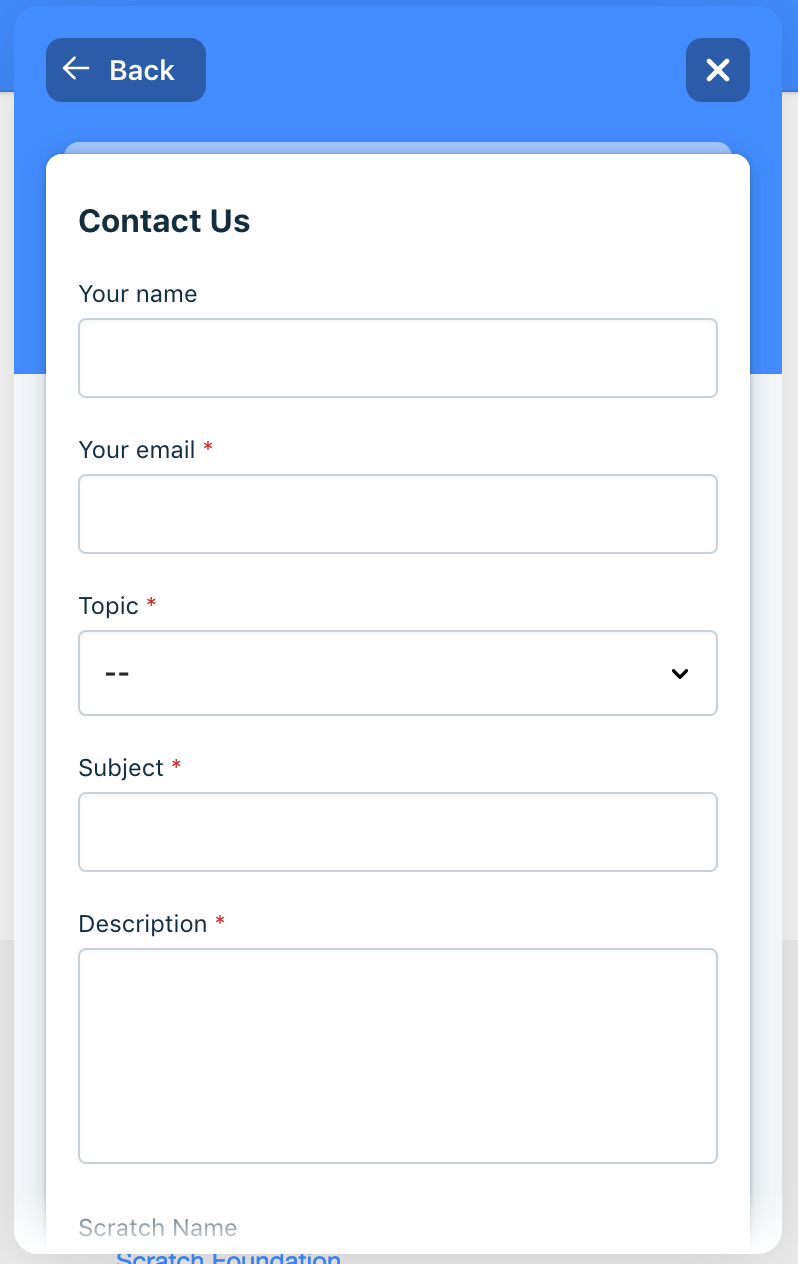Click the red asterisk beside Description
Viewport: 798px width, 1264px height.
click(x=220, y=921)
